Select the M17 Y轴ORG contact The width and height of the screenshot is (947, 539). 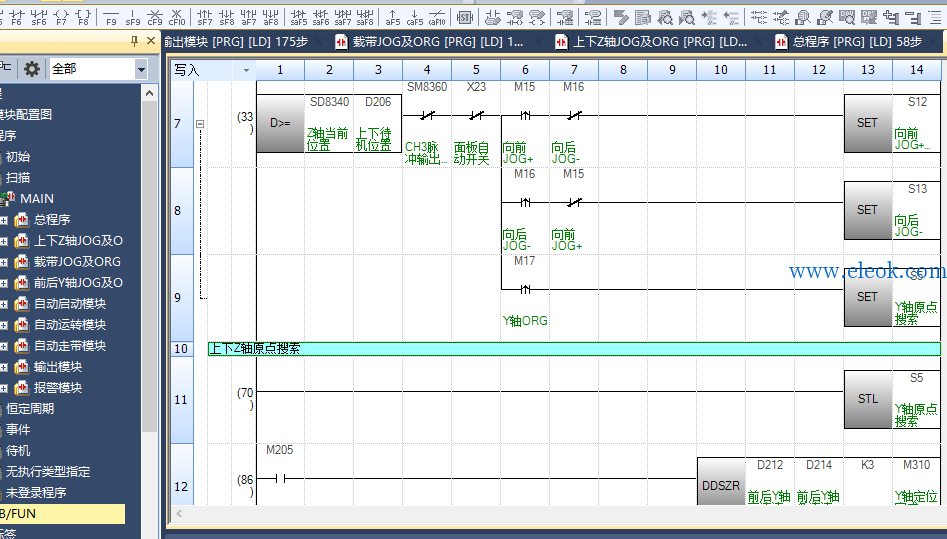tap(525, 289)
